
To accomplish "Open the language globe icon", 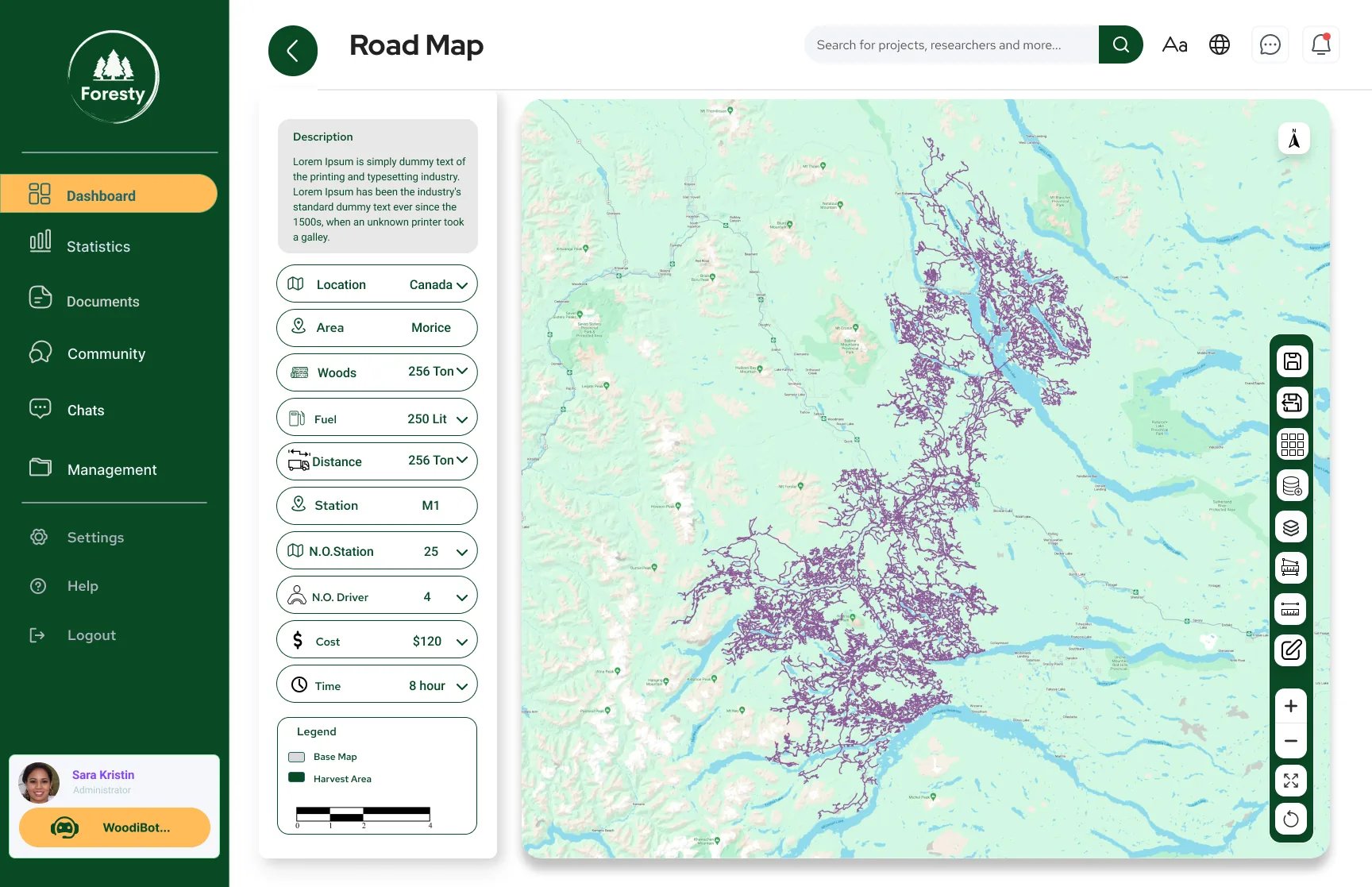I will [1220, 44].
